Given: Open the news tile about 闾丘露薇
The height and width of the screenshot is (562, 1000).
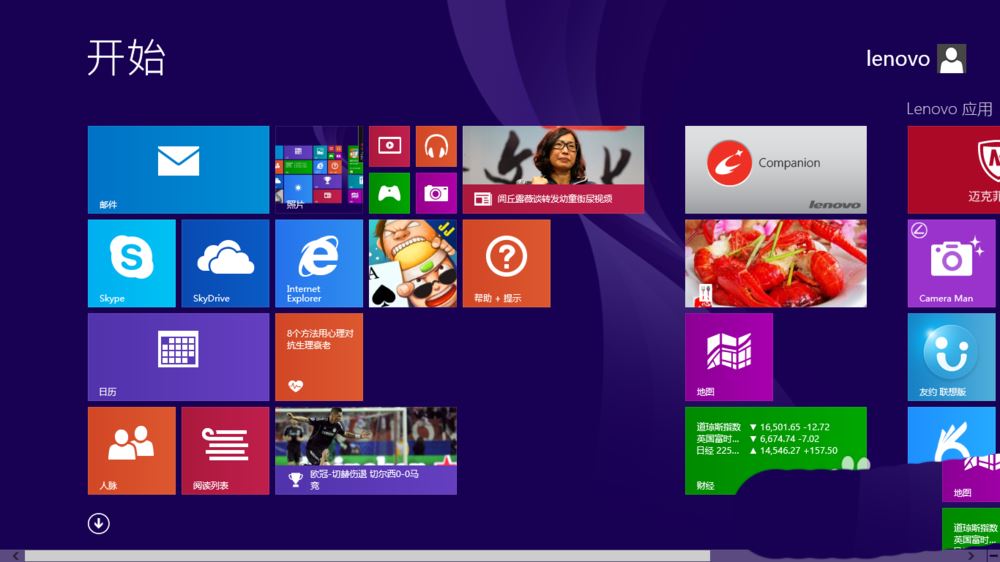Looking at the screenshot, I should 553,170.
